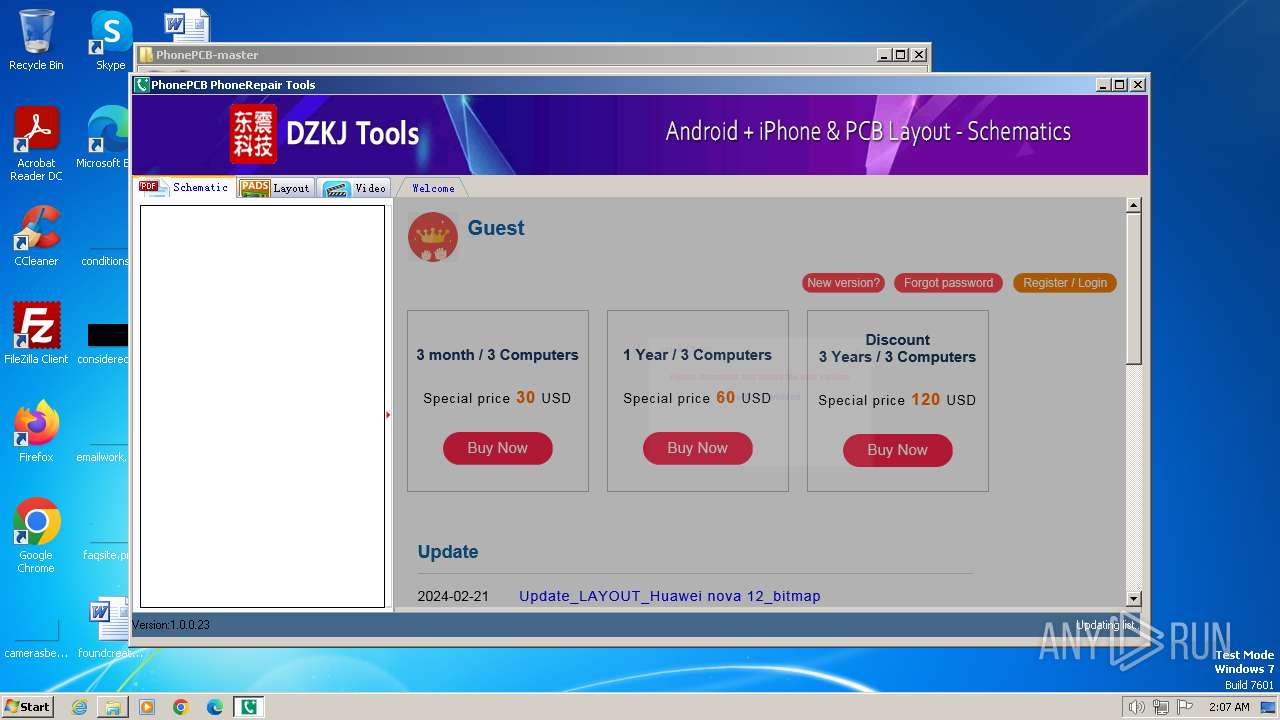
Task: Click the volume tray icon
Action: click(1136, 707)
